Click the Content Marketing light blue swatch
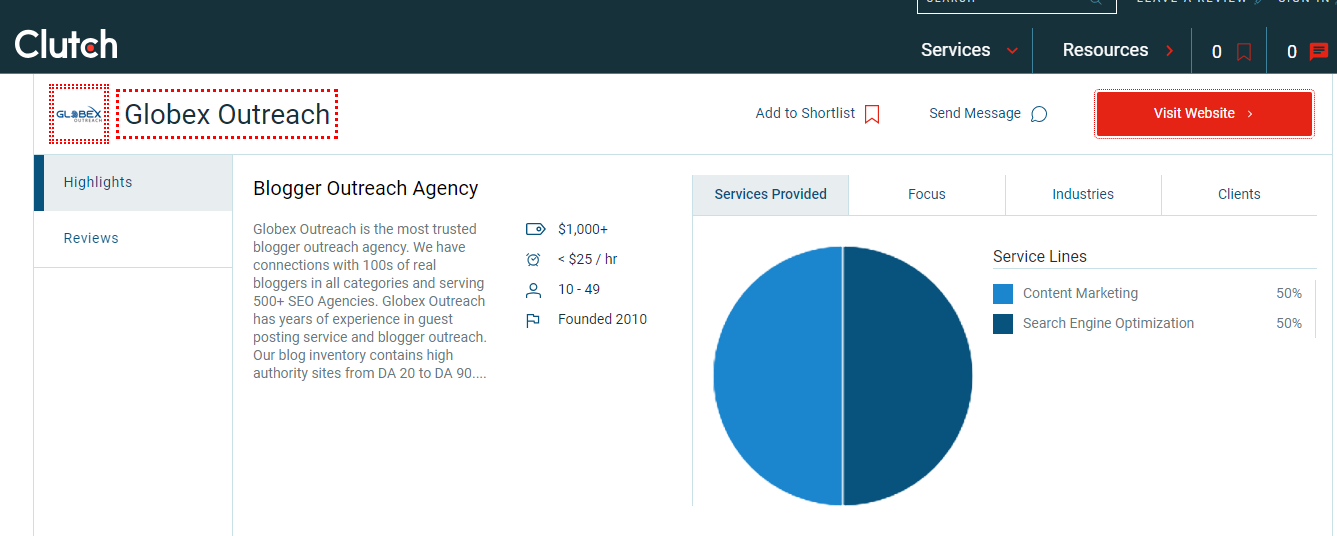The image size is (1337, 536). [1003, 294]
